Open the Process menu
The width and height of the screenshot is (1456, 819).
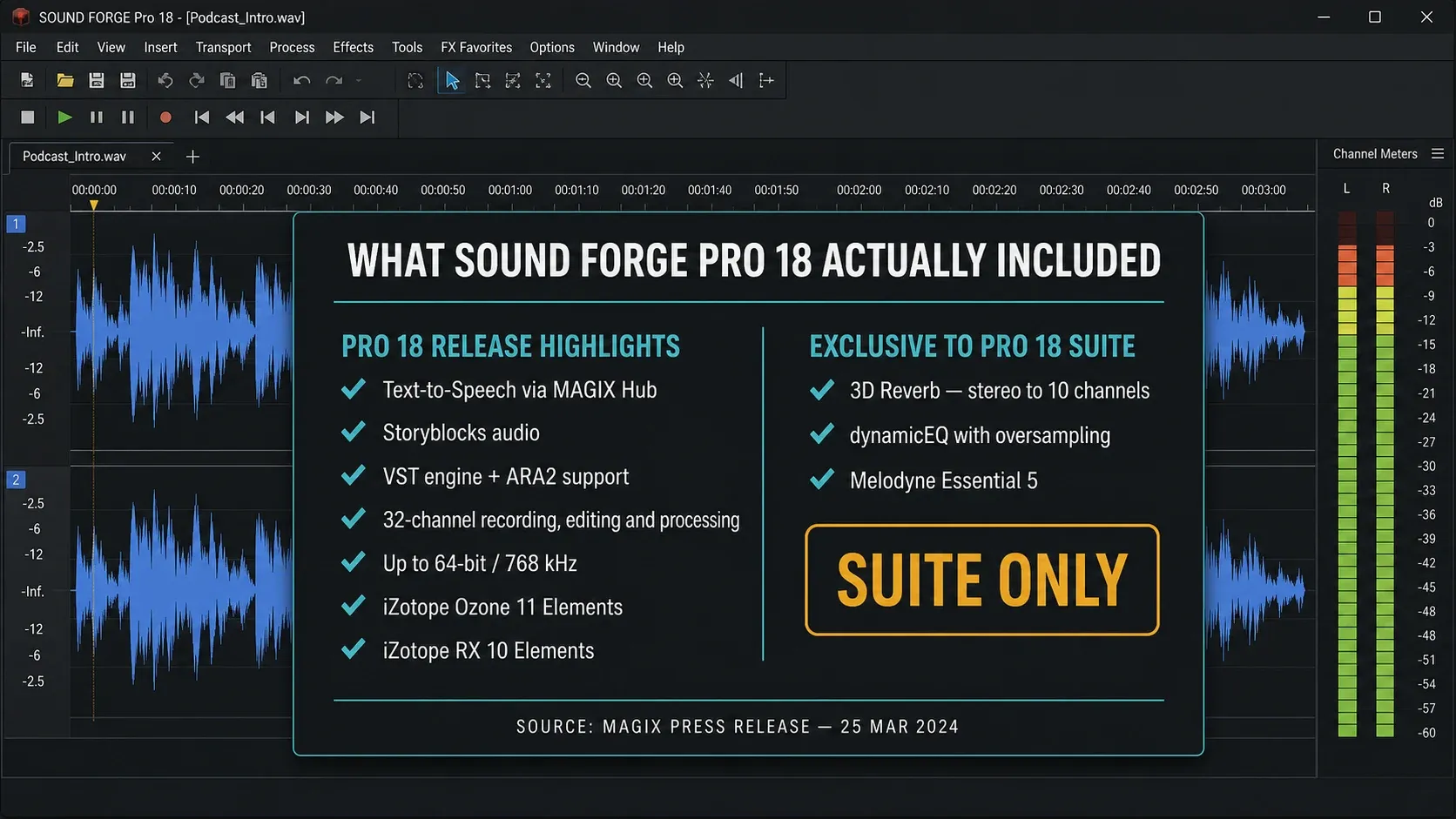[x=292, y=47]
